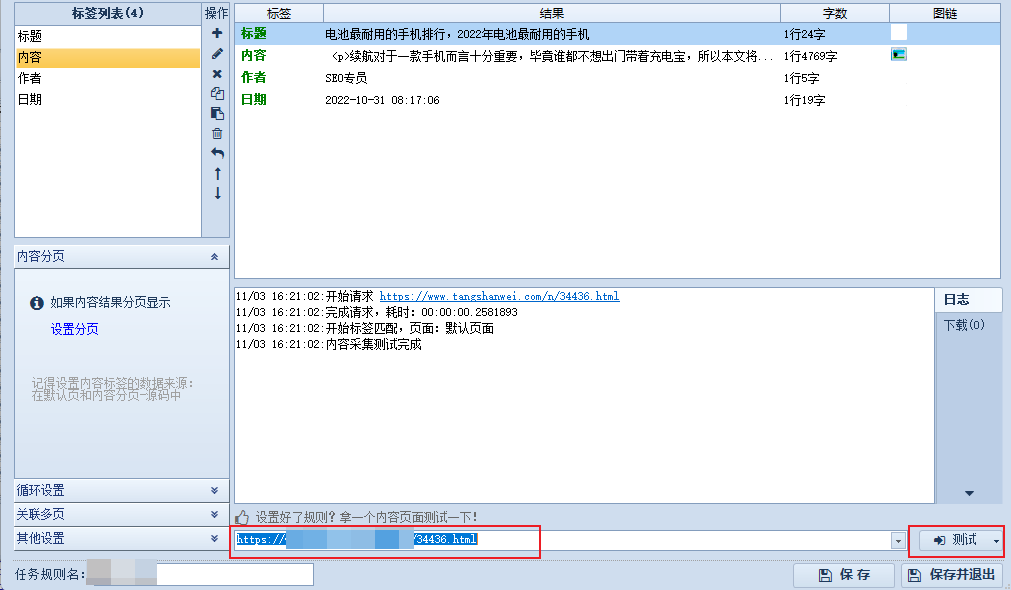Click the edit label pencil icon
This screenshot has height=590, width=1011.
pos(217,53)
